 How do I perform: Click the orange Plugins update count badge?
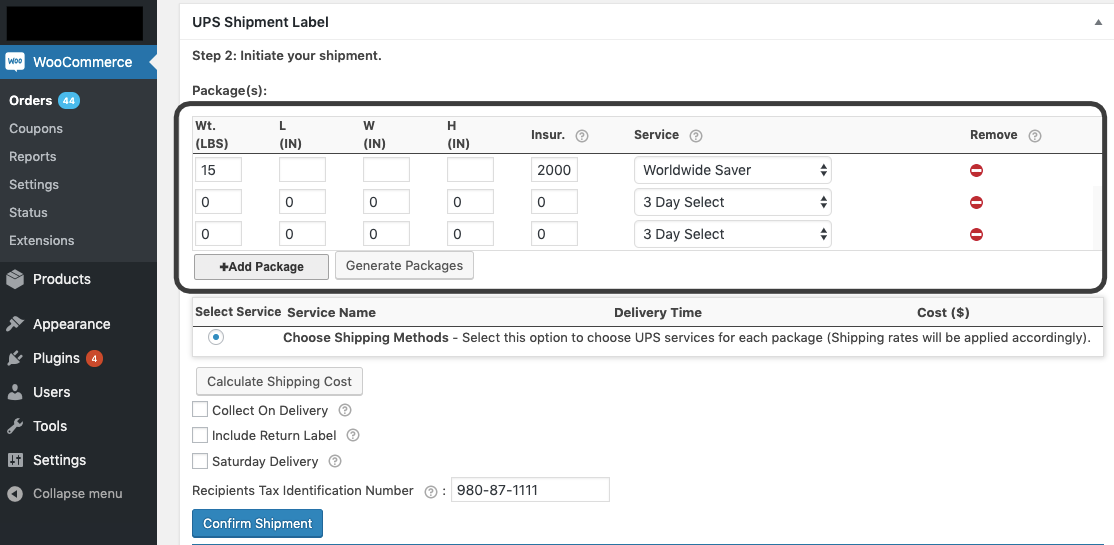[x=94, y=358]
